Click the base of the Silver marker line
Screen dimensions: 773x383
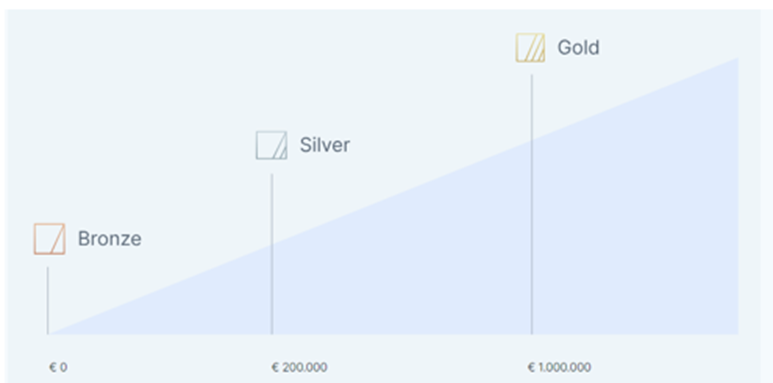[x=272, y=334]
